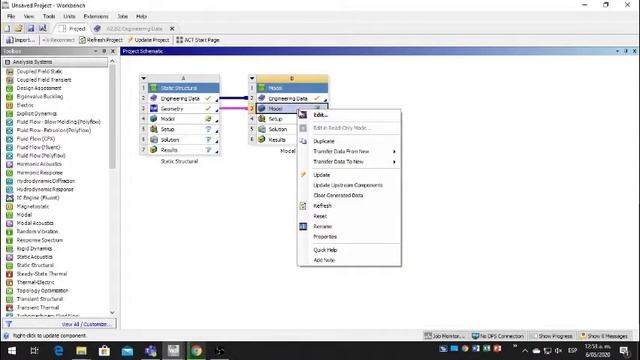Open the File menu
The width and height of the screenshot is (640, 360).
(x=11, y=16)
